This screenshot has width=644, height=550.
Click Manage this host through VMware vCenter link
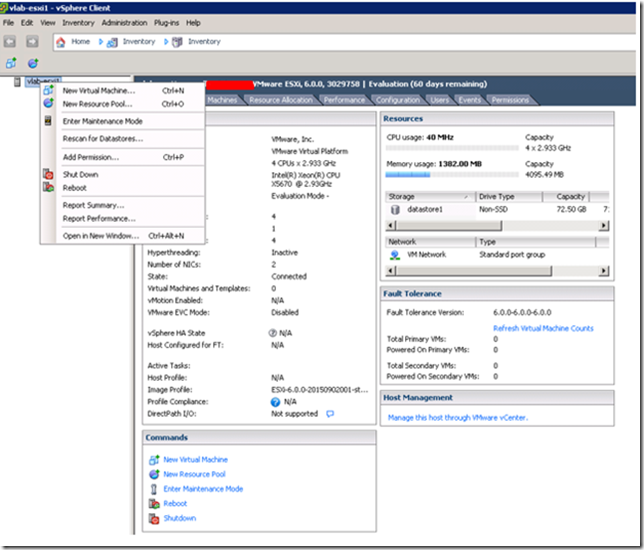(458, 418)
